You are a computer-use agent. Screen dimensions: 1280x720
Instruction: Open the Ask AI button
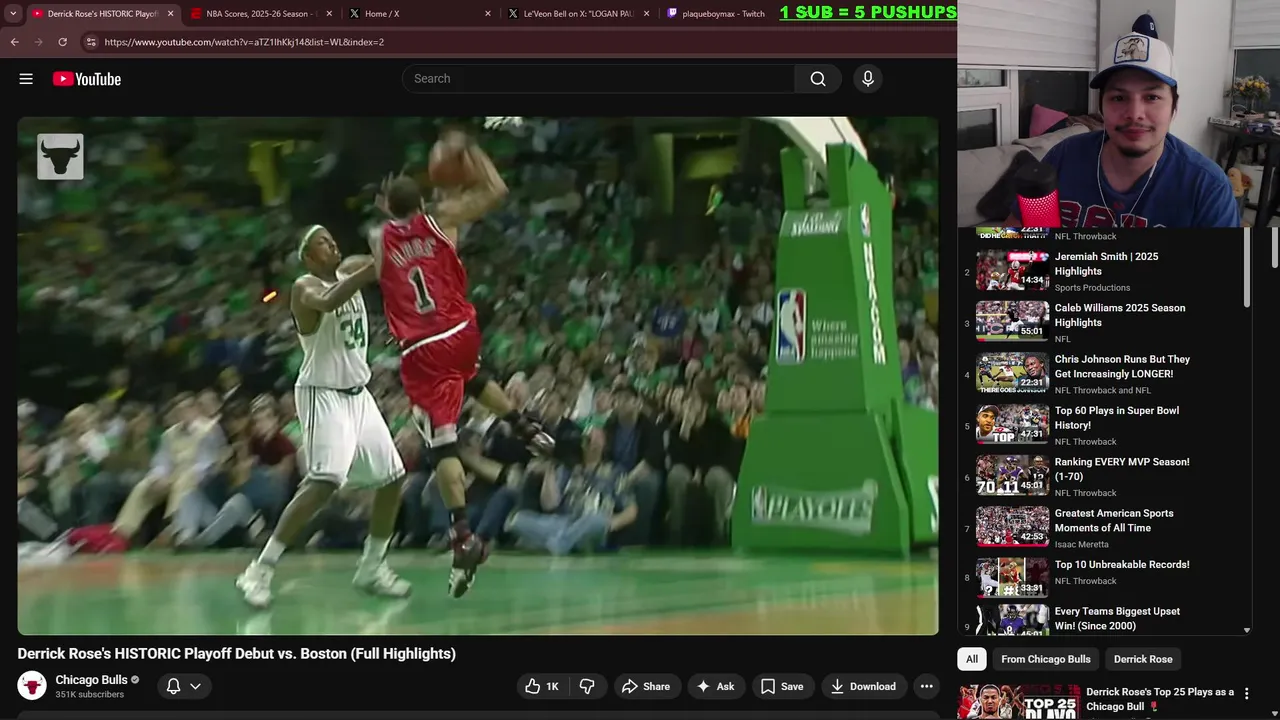716,686
